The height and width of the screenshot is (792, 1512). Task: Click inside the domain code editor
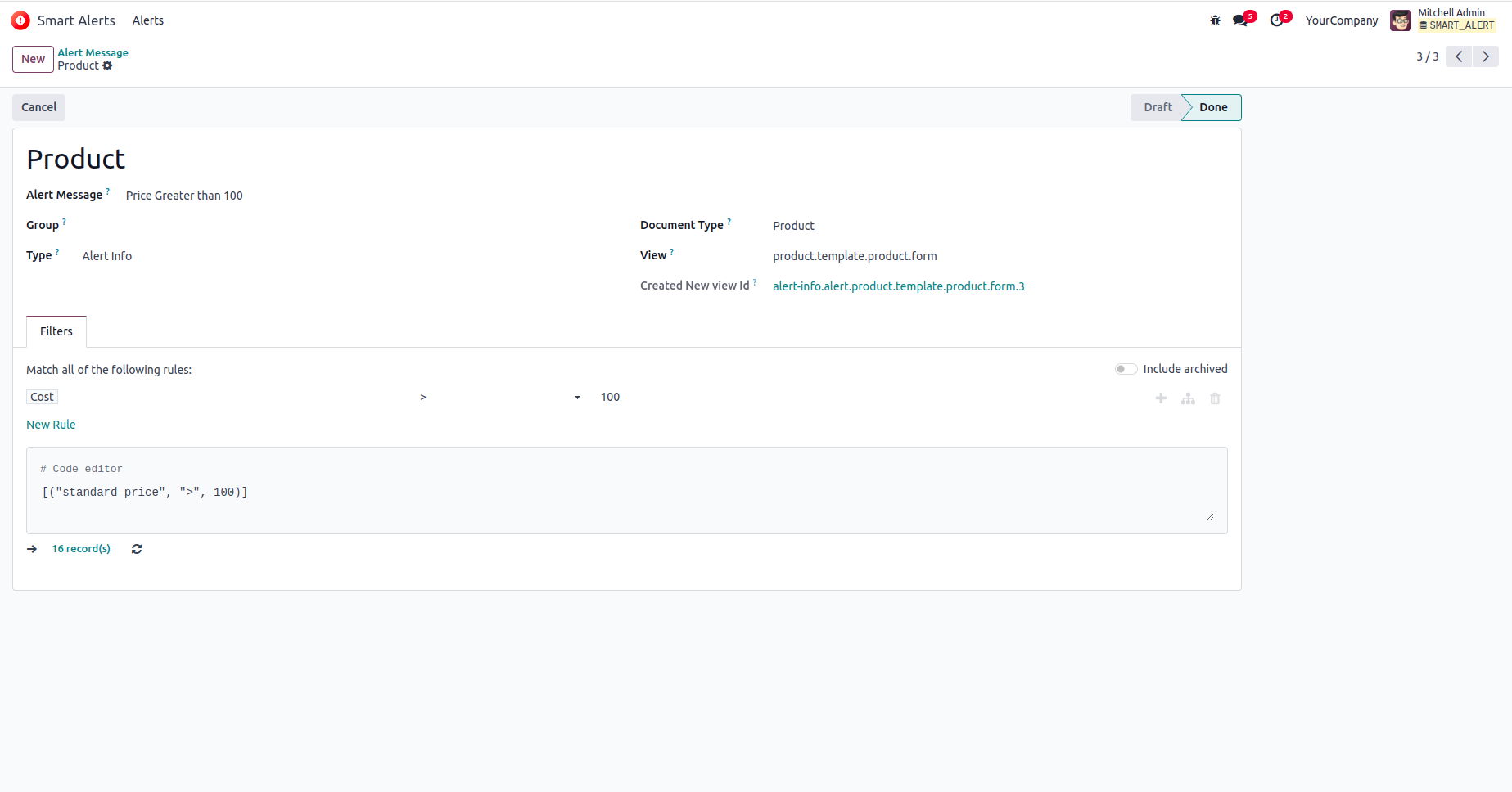[627, 491]
